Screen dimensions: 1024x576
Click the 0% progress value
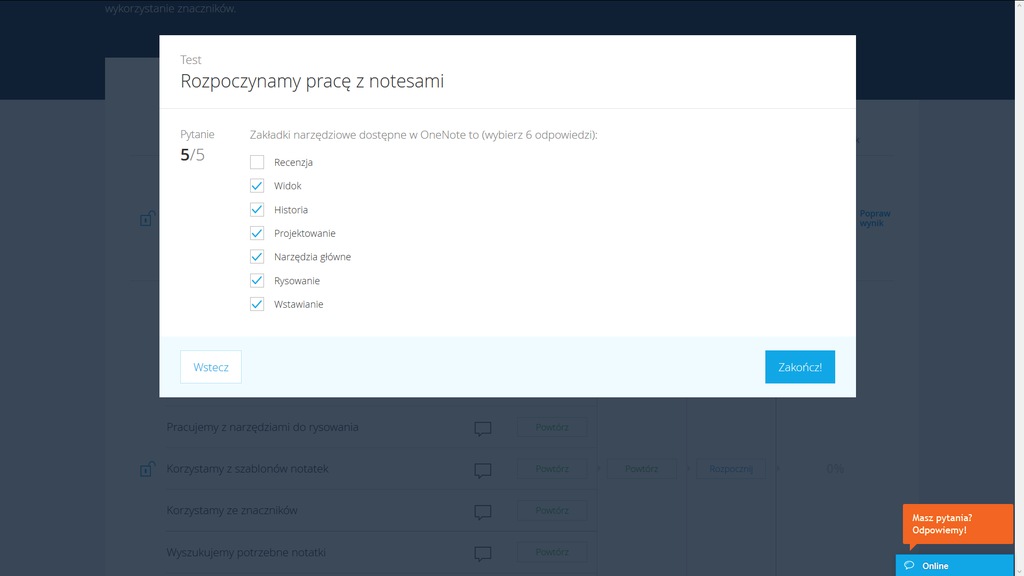click(x=835, y=469)
